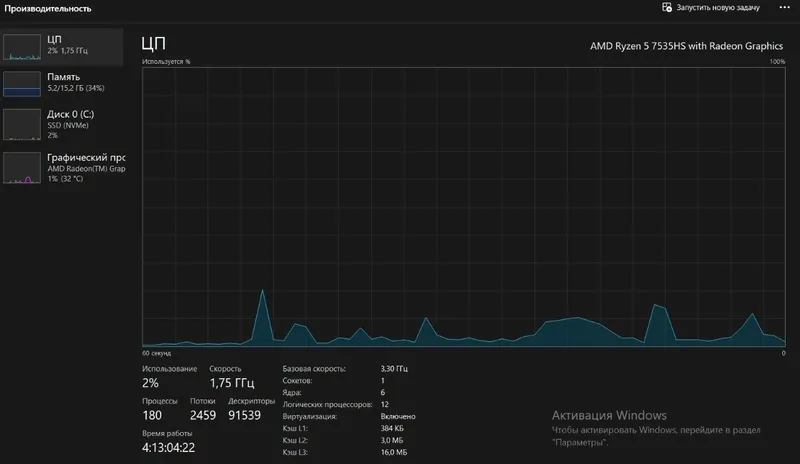
Task: Select the Память mini graph thumbnail
Action: (22, 84)
